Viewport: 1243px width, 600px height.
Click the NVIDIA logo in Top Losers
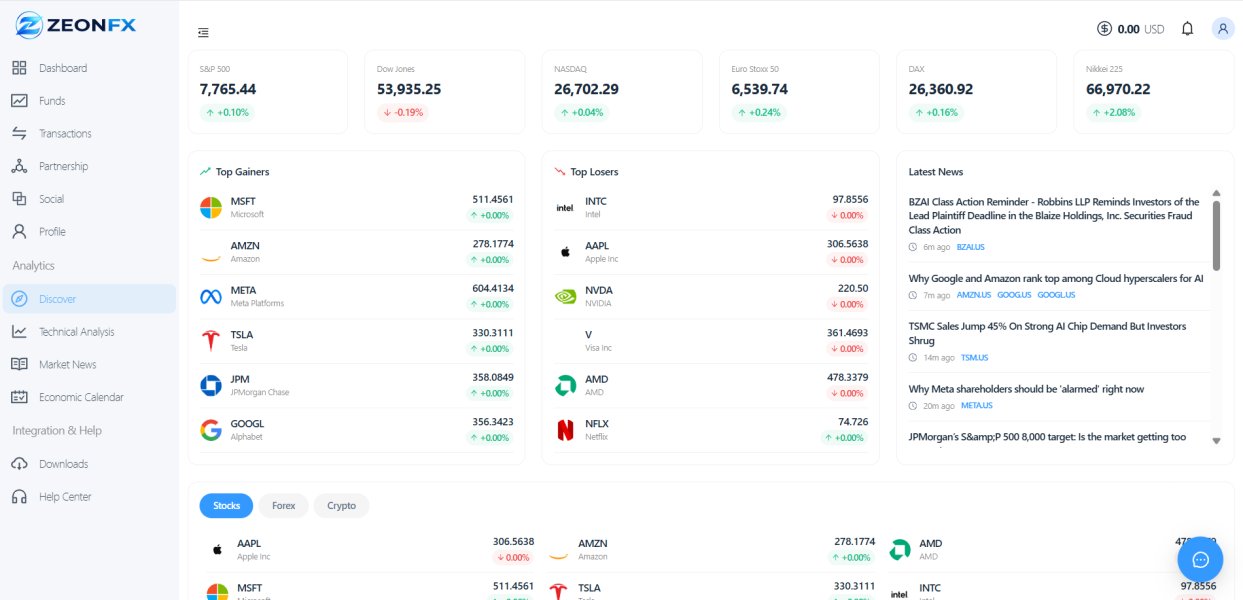click(565, 296)
